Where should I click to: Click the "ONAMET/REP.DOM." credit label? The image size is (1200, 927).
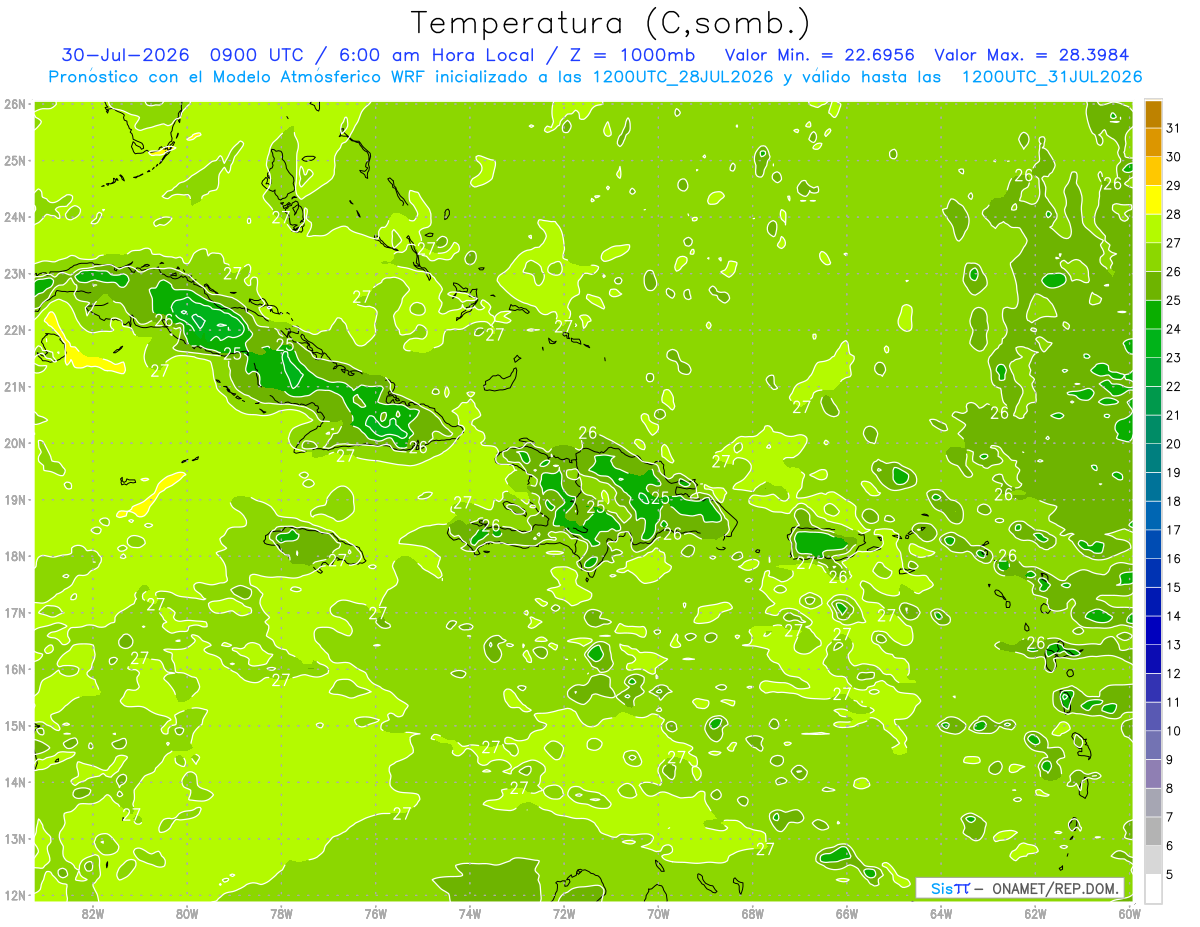pyautogui.click(x=1054, y=888)
